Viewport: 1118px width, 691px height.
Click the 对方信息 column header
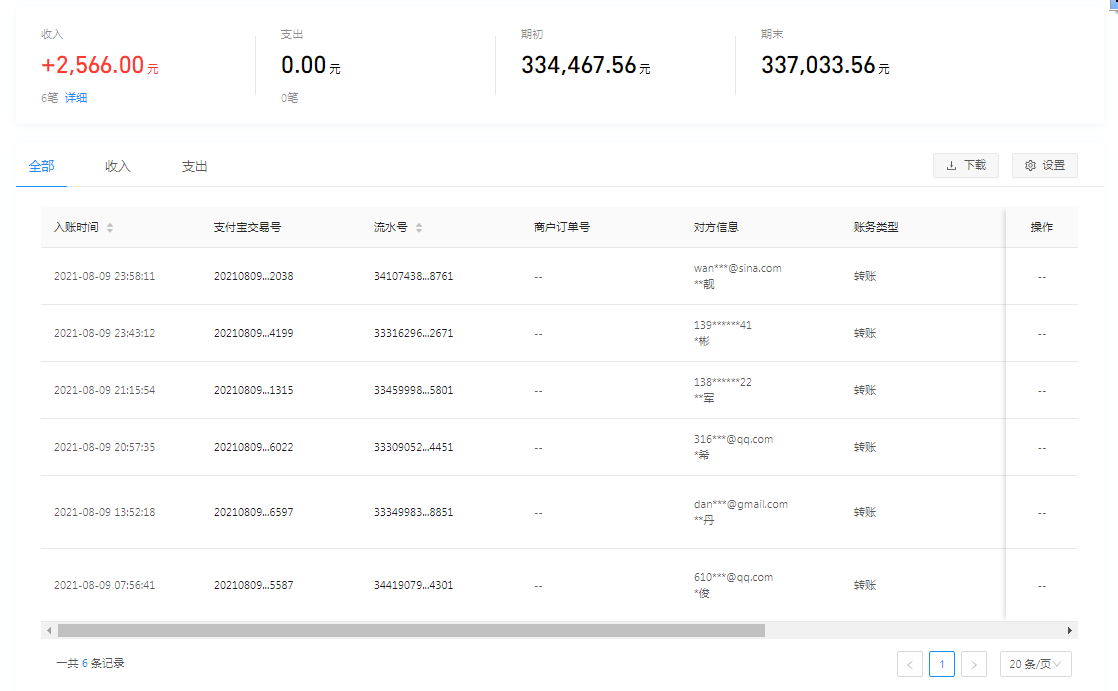click(716, 228)
